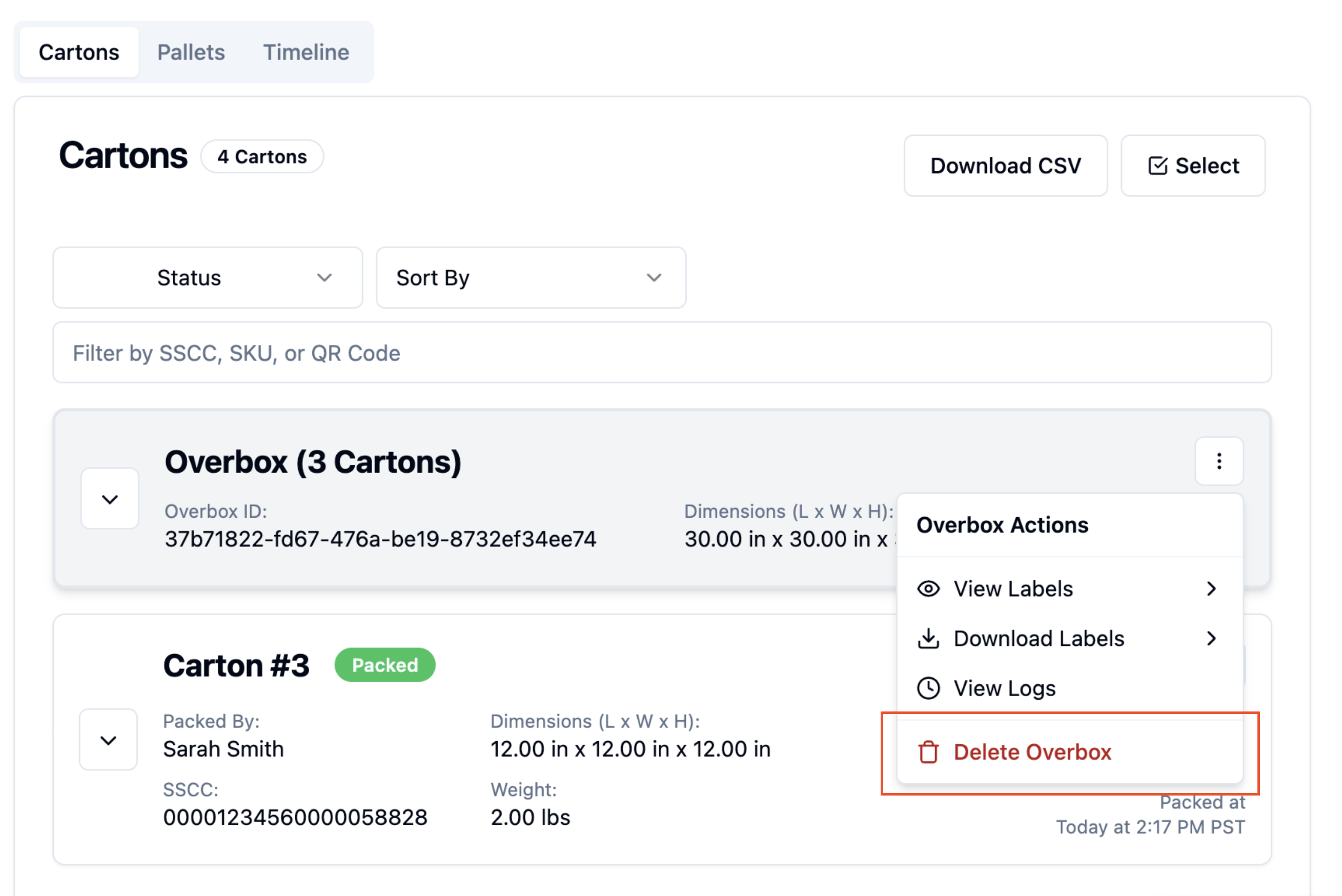
Task: Click the clock icon beside View Logs
Action: pos(928,688)
